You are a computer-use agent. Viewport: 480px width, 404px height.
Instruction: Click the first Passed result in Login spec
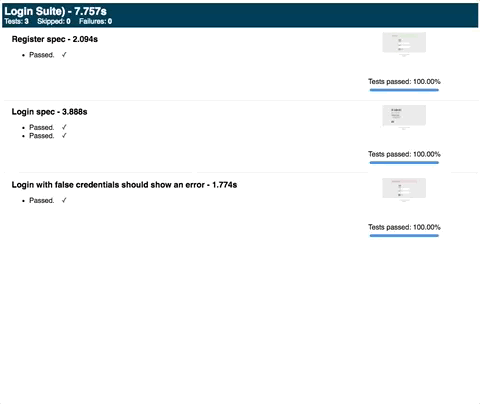pyautogui.click(x=42, y=127)
